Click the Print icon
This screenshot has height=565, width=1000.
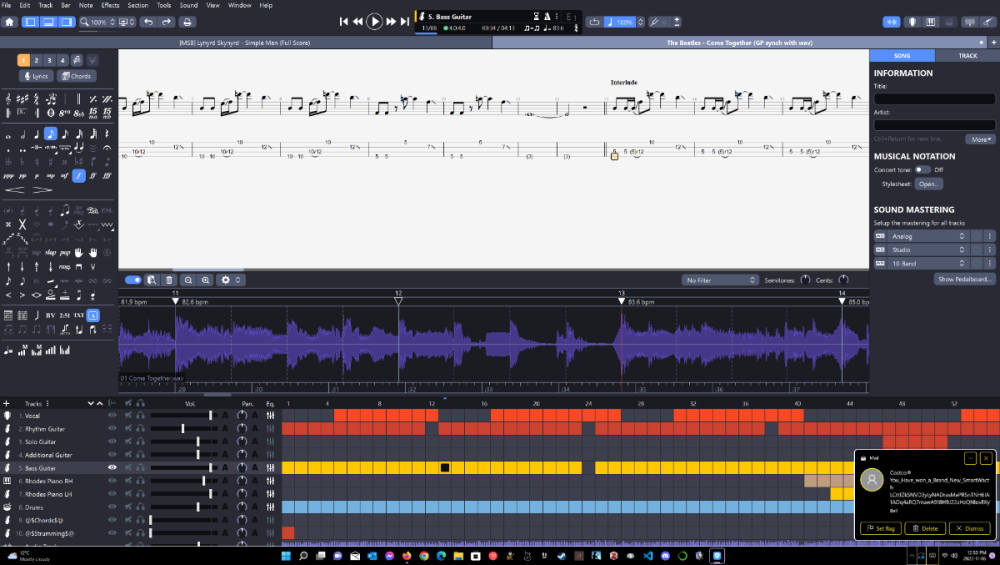187,21
